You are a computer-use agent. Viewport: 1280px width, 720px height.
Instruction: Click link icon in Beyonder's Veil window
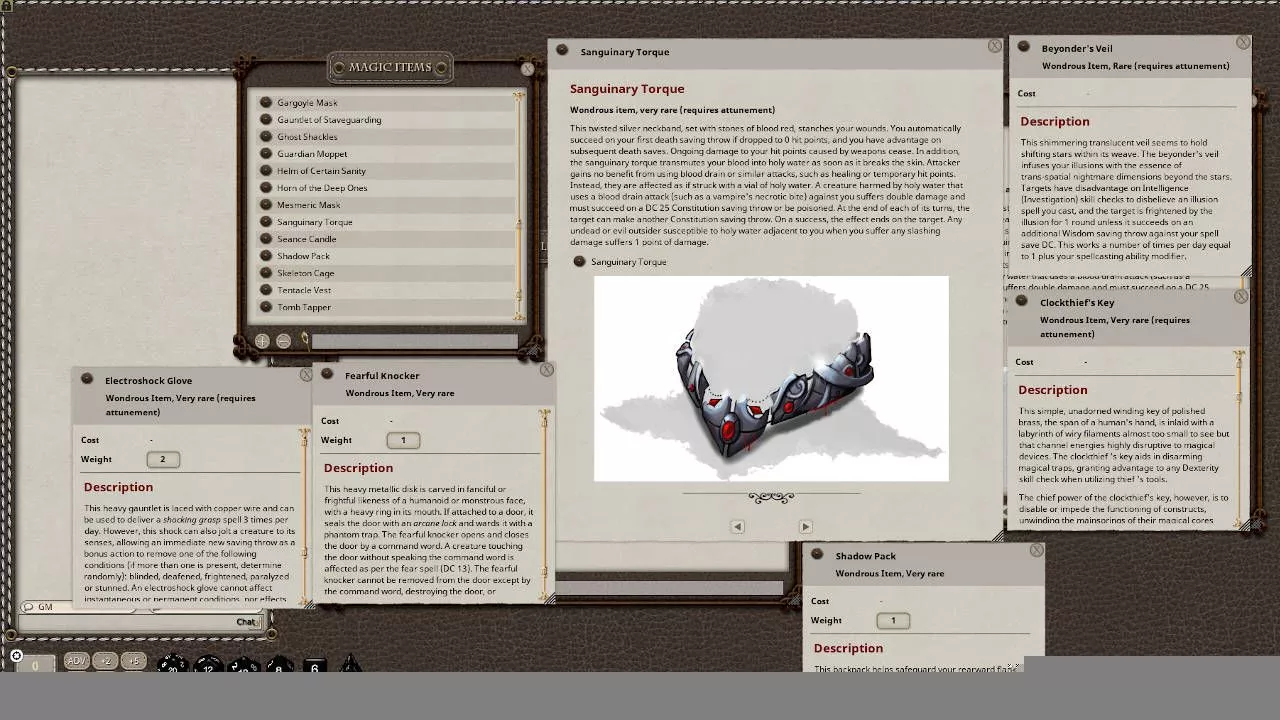tap(1023, 47)
